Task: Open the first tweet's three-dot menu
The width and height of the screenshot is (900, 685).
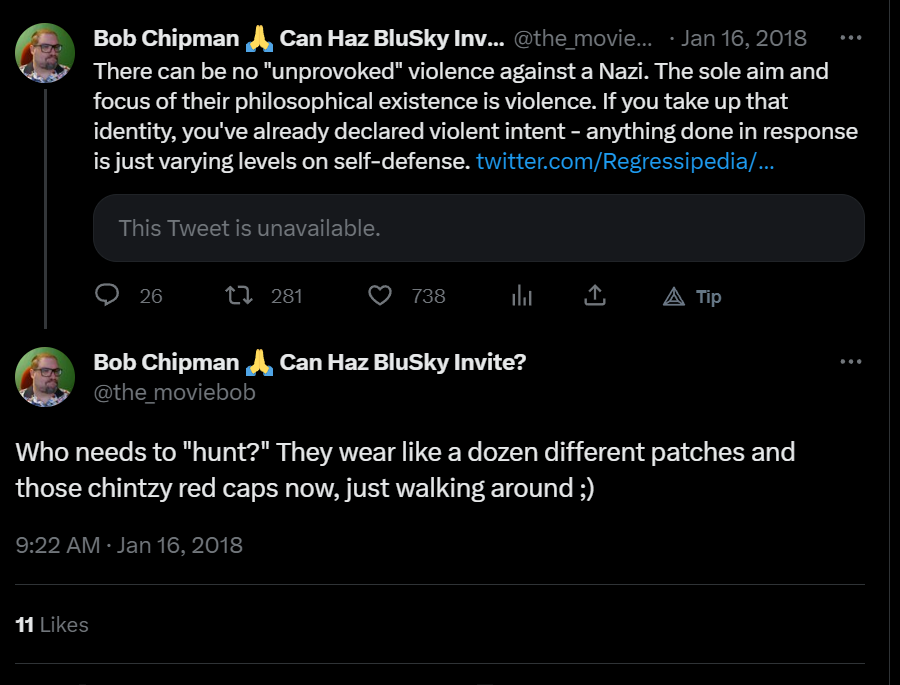Action: pyautogui.click(x=851, y=39)
